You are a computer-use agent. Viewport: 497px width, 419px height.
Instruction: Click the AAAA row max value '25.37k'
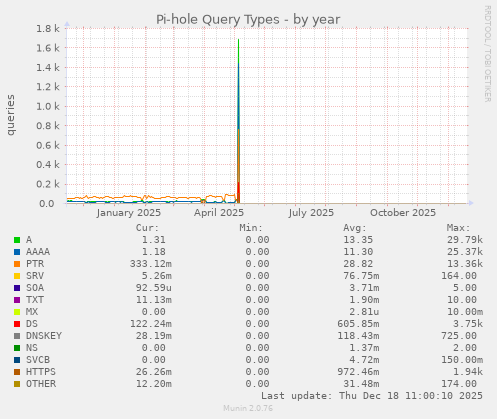[x=465, y=252]
